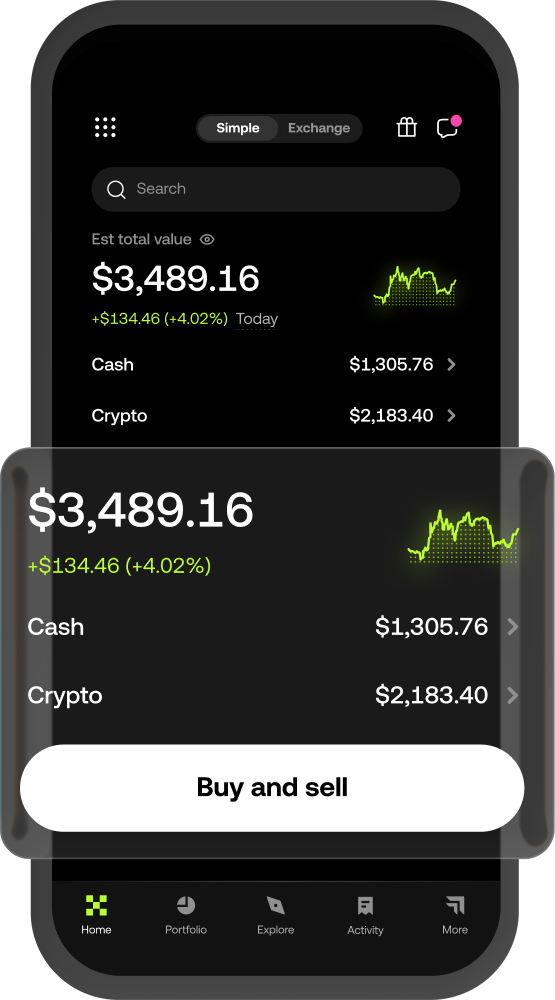Image resolution: width=555 pixels, height=1000 pixels.
Task: Toggle the eye to hide total value
Action: pos(207,240)
